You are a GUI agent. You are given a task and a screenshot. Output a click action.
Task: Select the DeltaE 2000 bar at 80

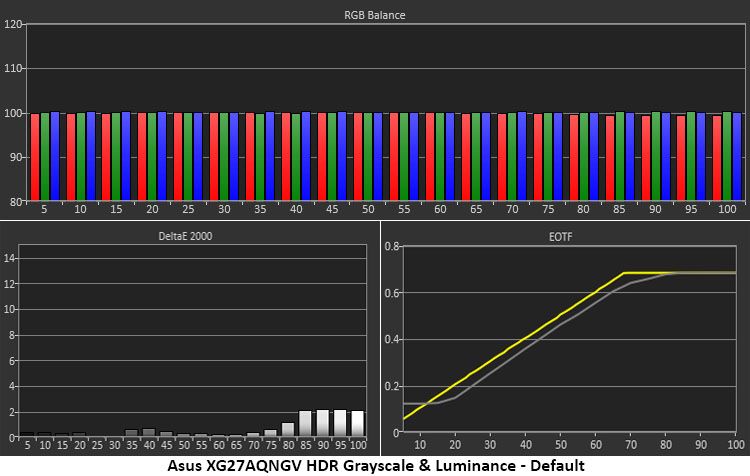coord(288,429)
